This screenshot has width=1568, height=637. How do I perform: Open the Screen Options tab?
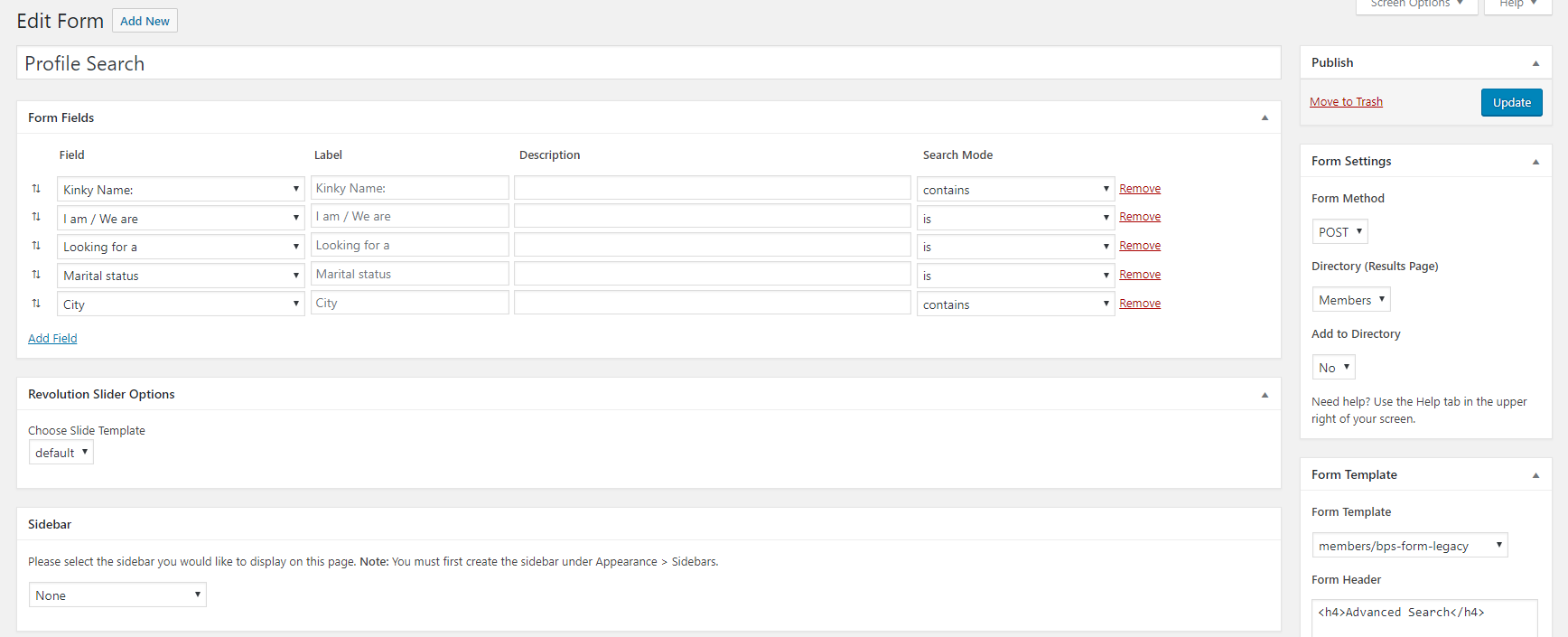[x=1415, y=5]
